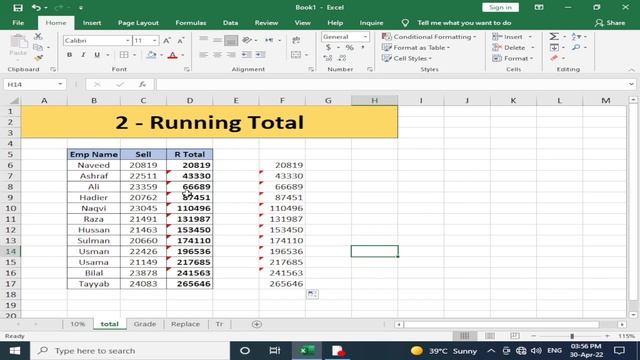Save the workbook using the Save icon
Viewport: 640px width, 360px height.
pyautogui.click(x=18, y=7)
